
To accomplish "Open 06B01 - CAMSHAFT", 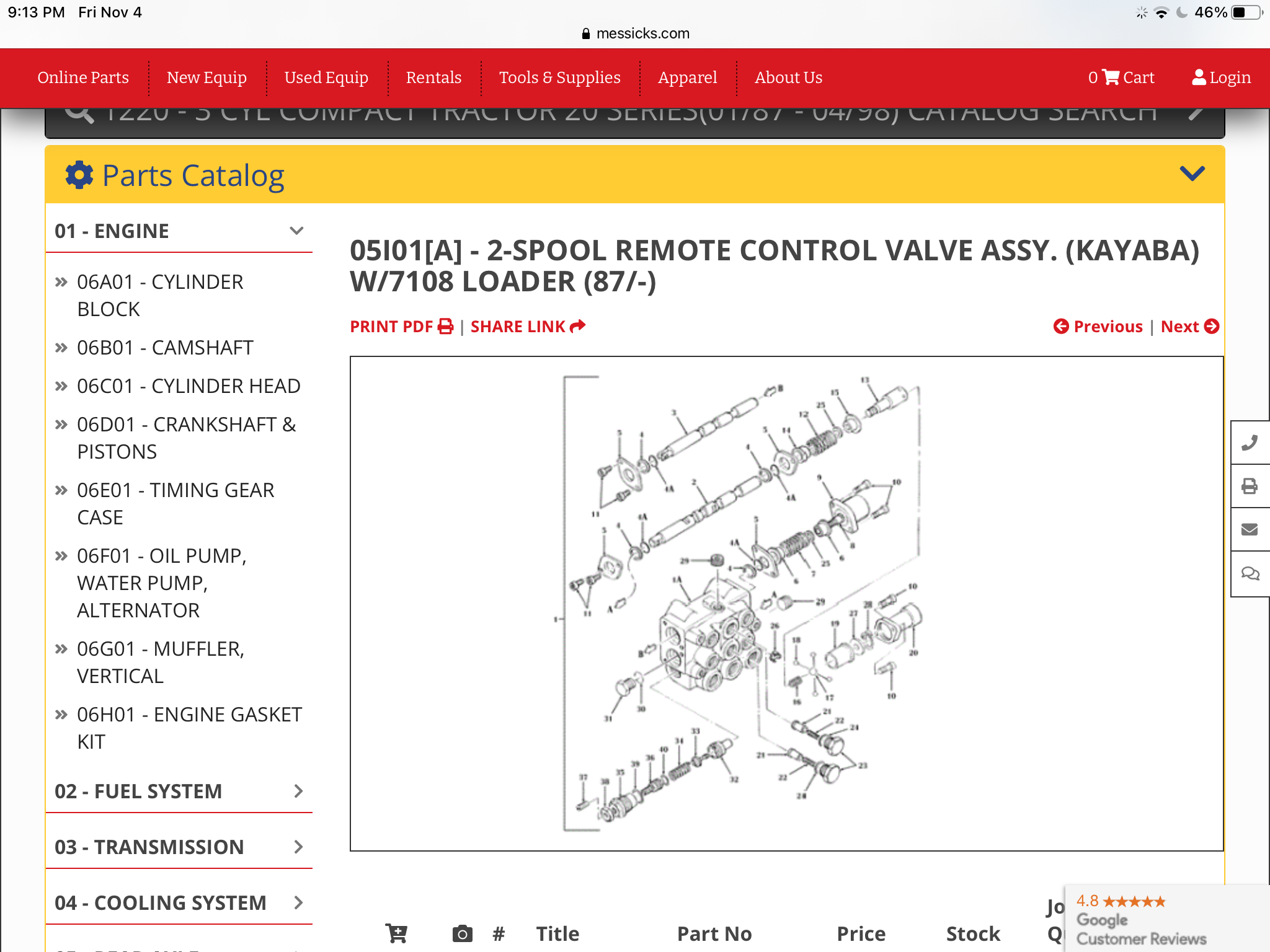I will (x=165, y=348).
